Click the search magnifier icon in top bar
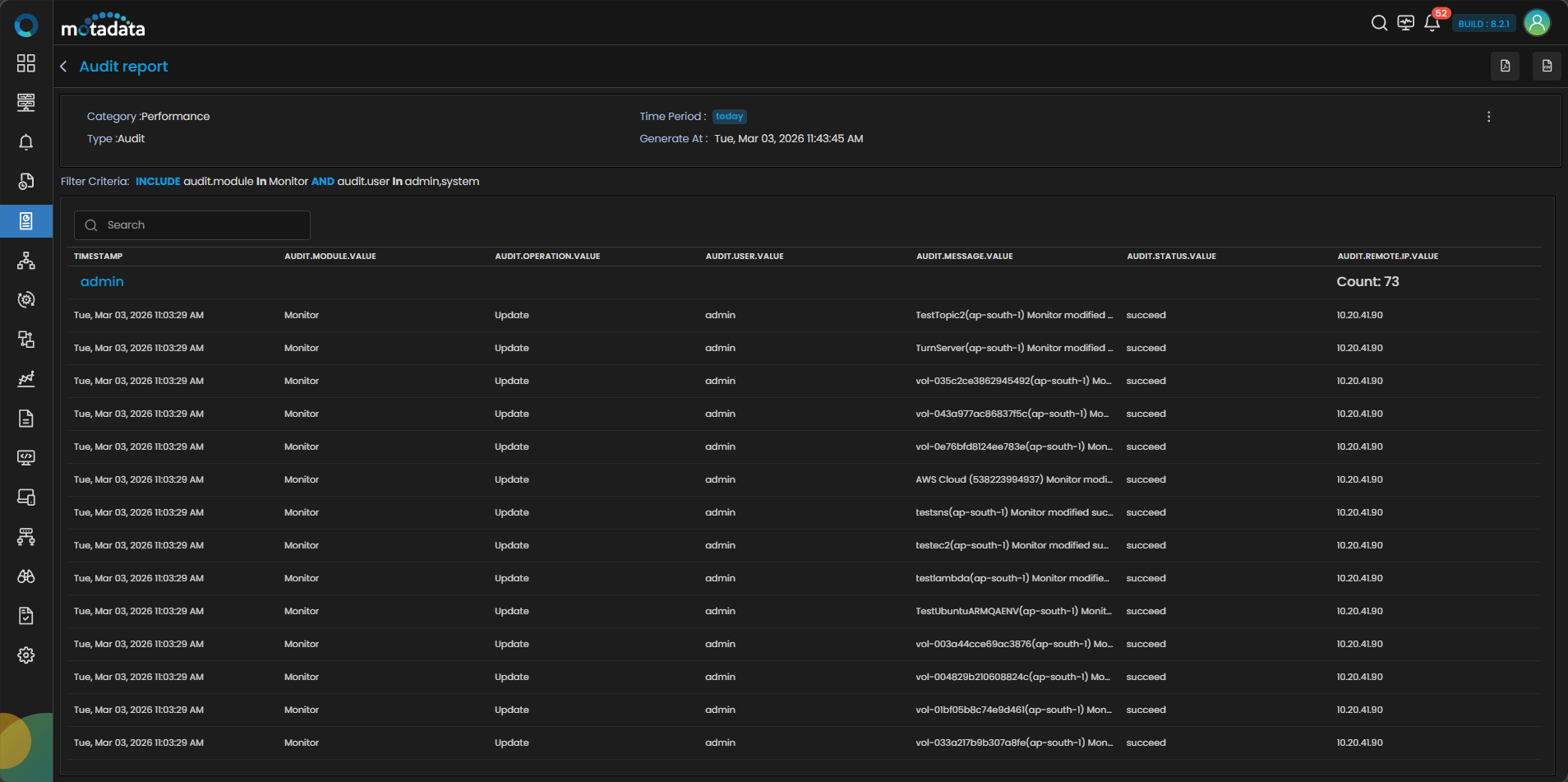 pyautogui.click(x=1379, y=23)
